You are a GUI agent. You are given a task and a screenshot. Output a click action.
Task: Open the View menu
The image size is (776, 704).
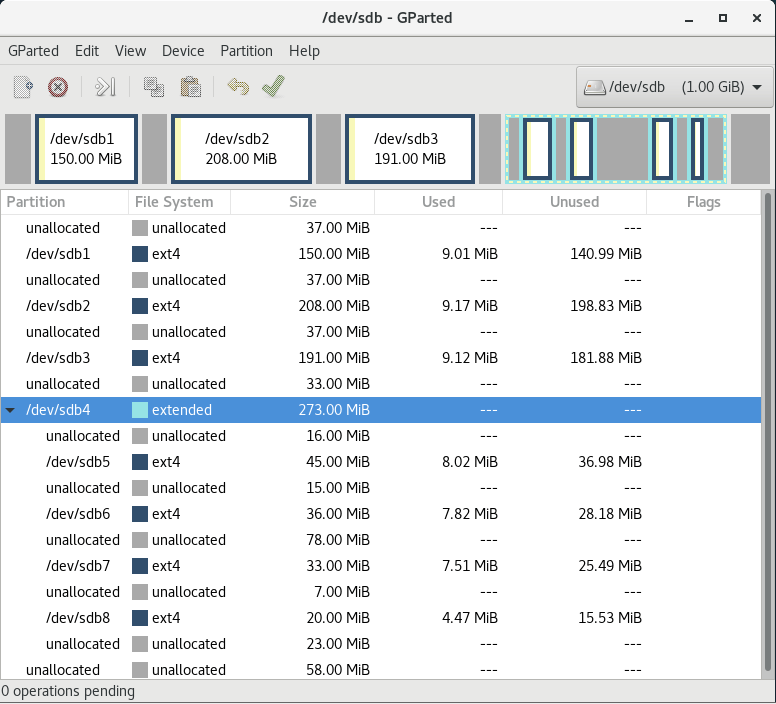click(131, 51)
